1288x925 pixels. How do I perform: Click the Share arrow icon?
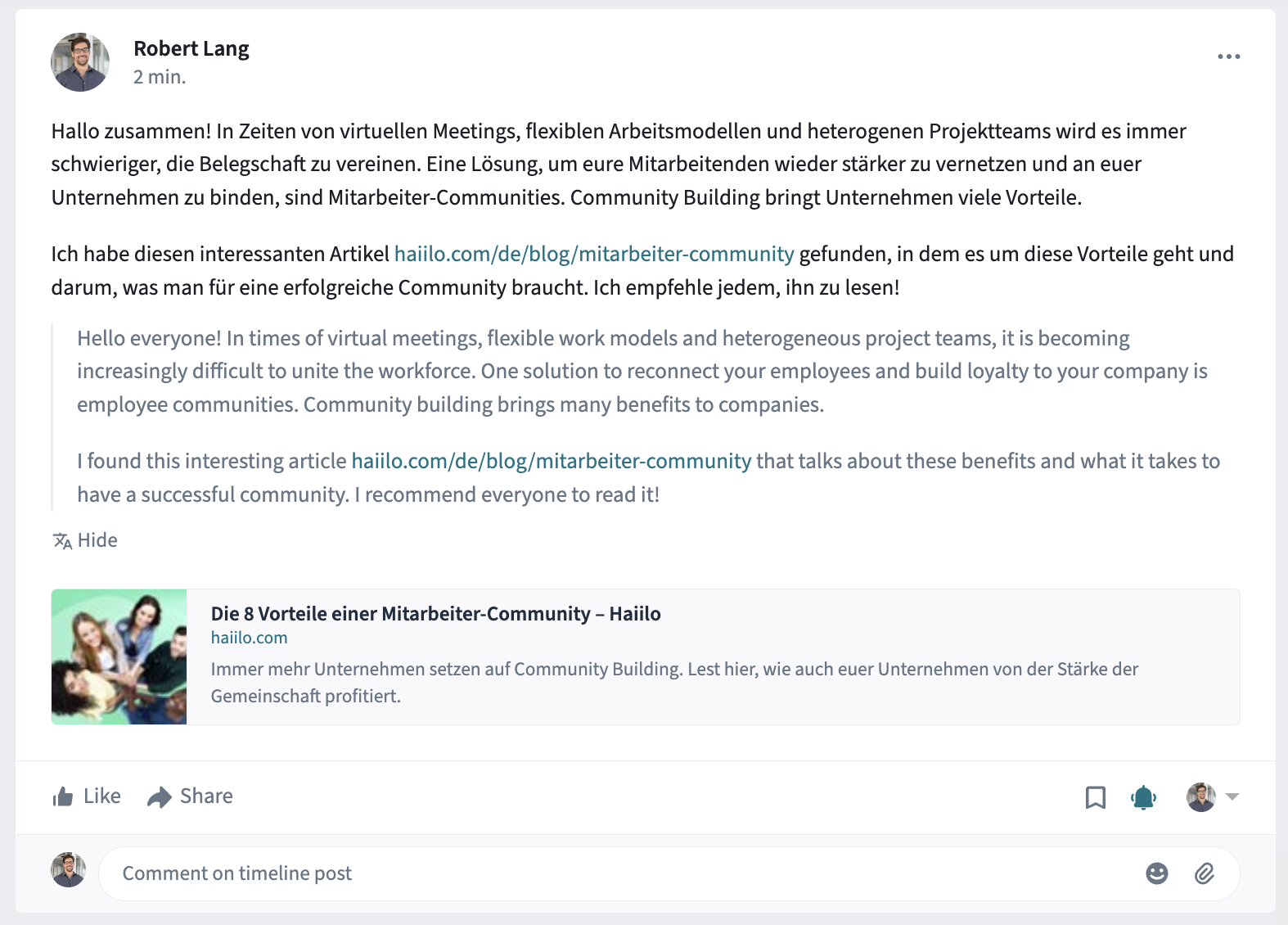(159, 796)
